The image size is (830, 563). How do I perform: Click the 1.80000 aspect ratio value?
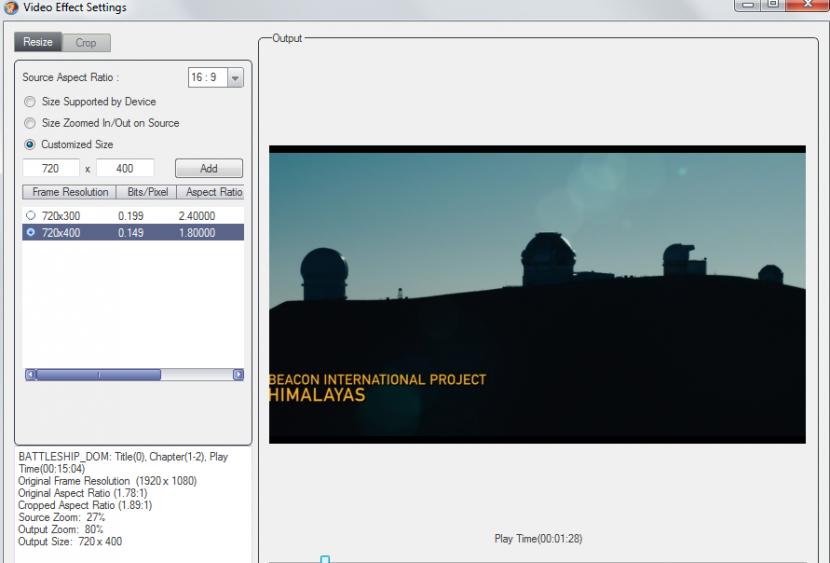click(x=197, y=233)
